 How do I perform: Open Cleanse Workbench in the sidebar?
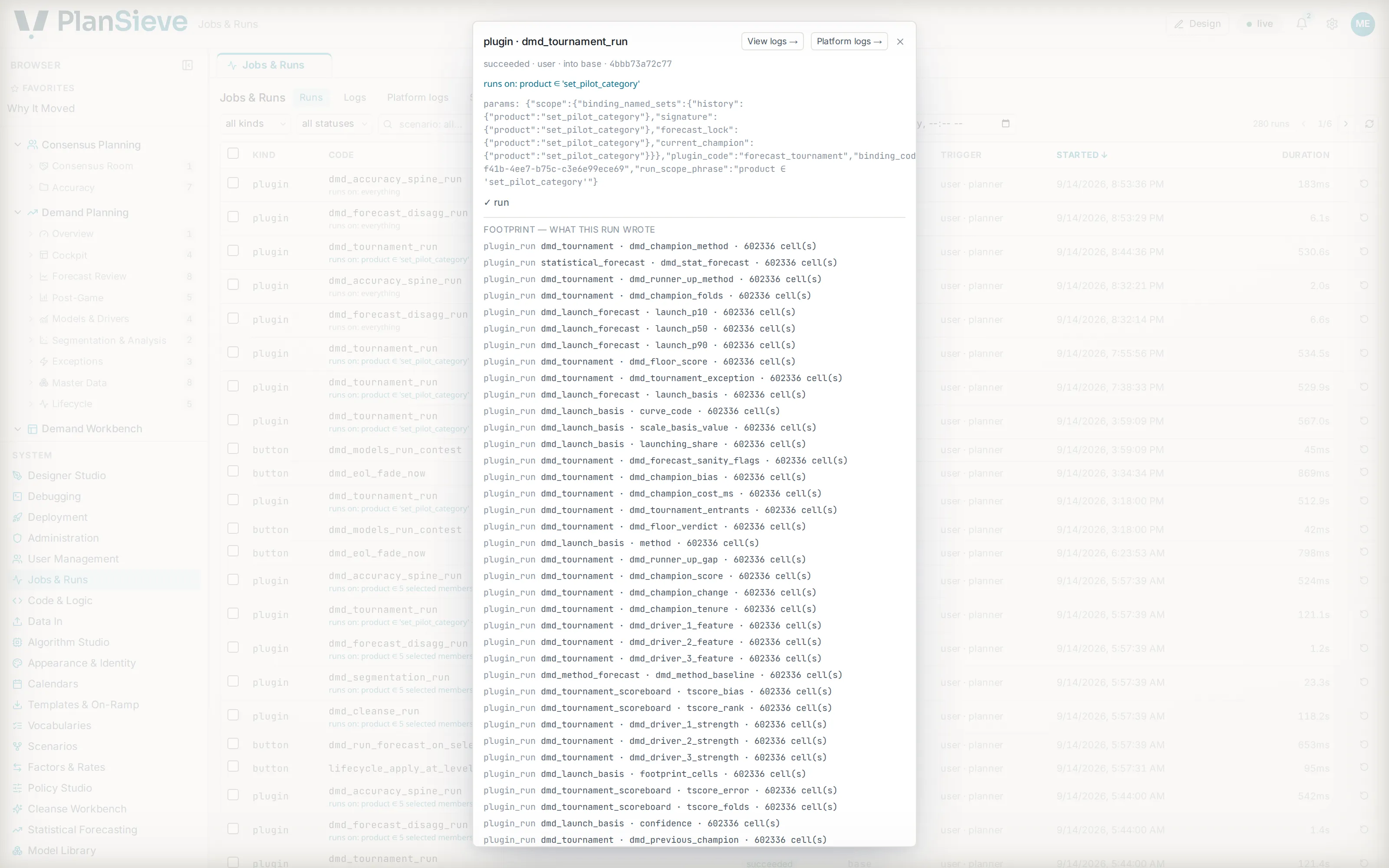click(77, 809)
